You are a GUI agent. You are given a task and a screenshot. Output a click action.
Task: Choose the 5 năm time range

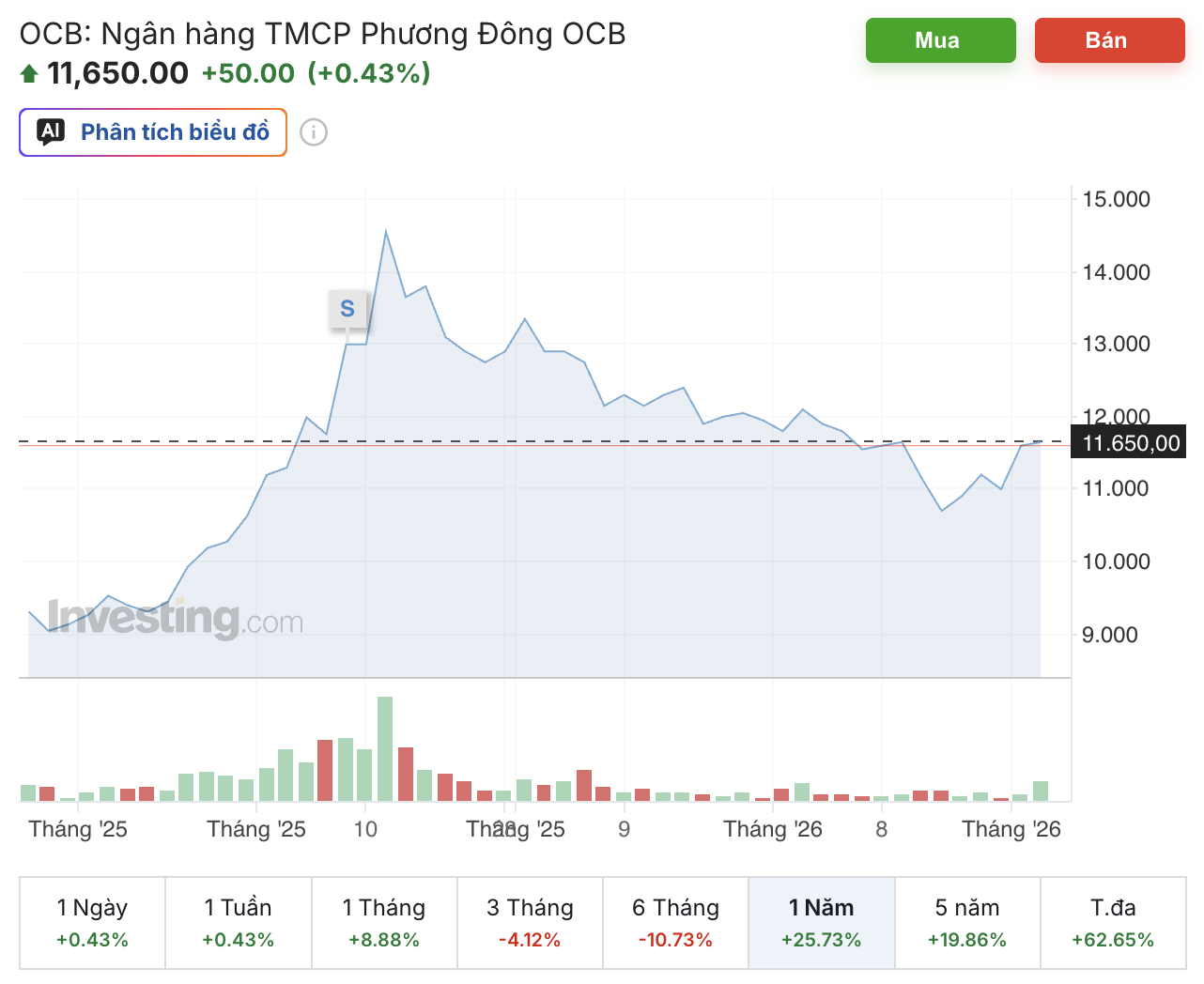click(x=967, y=922)
